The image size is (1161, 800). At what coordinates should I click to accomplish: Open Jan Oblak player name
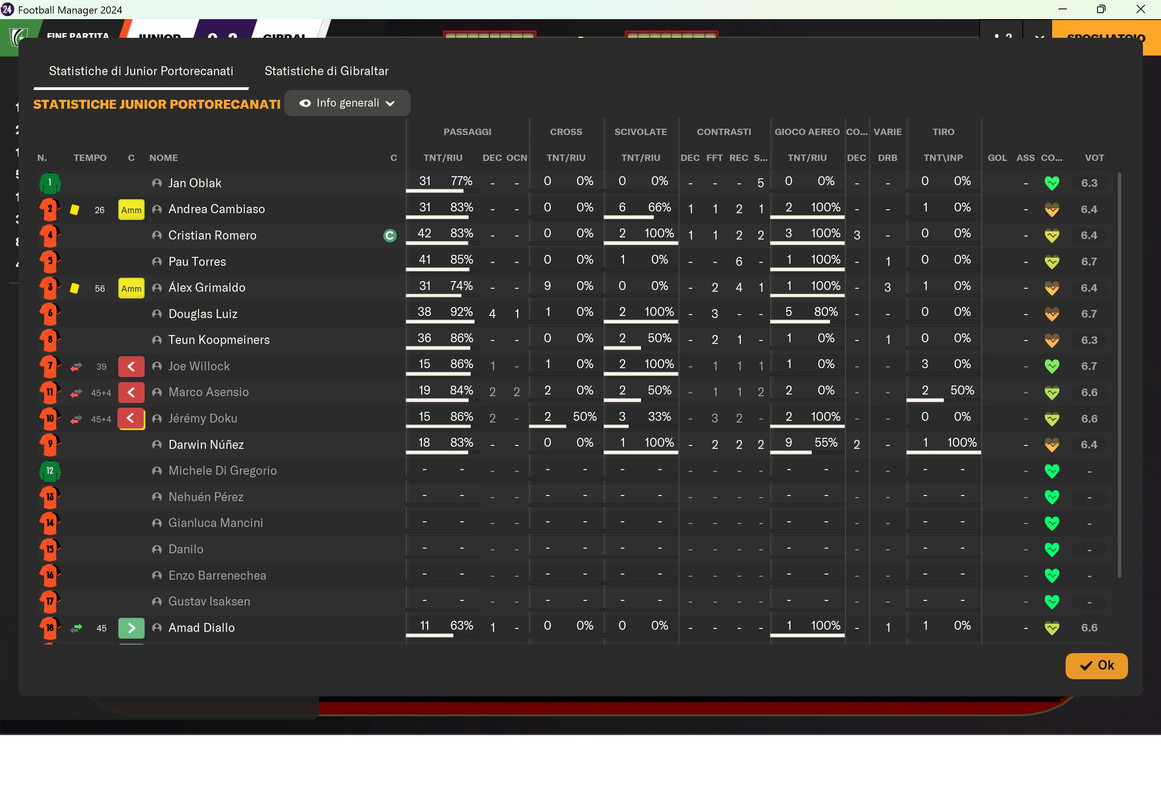pos(195,183)
